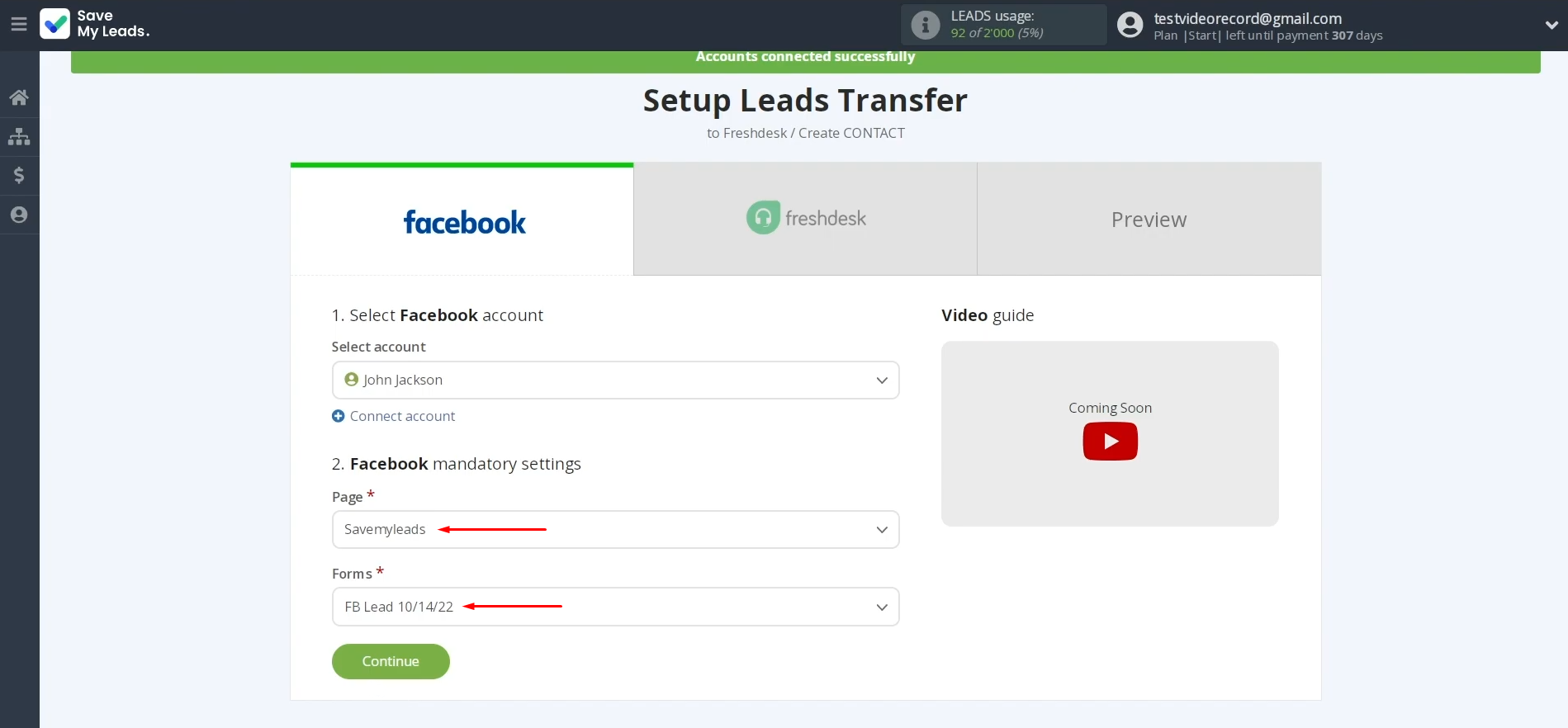Screen dimensions: 1568x728
Task: Click the testvideorecord@gmail.com account email
Action: point(1247,18)
